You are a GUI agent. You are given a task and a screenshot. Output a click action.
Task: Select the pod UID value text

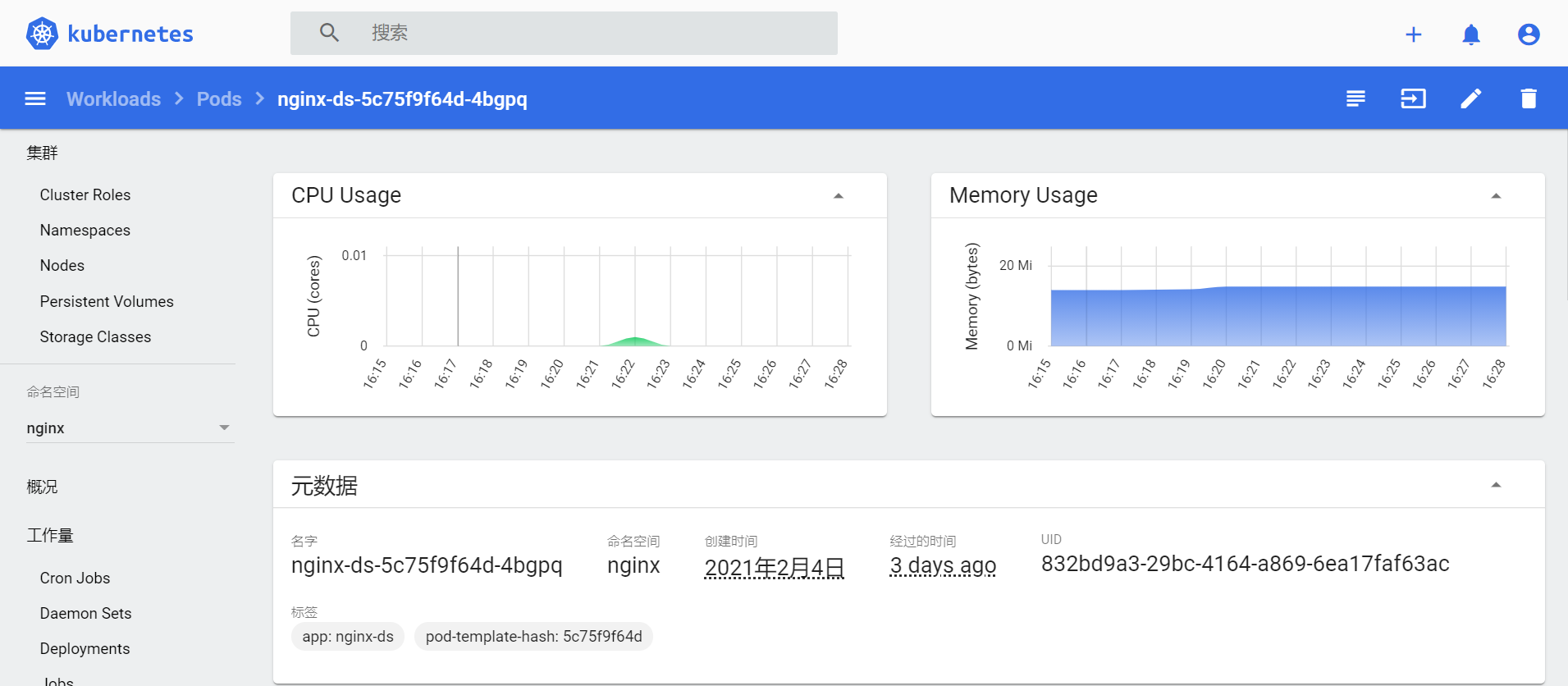click(x=1245, y=564)
